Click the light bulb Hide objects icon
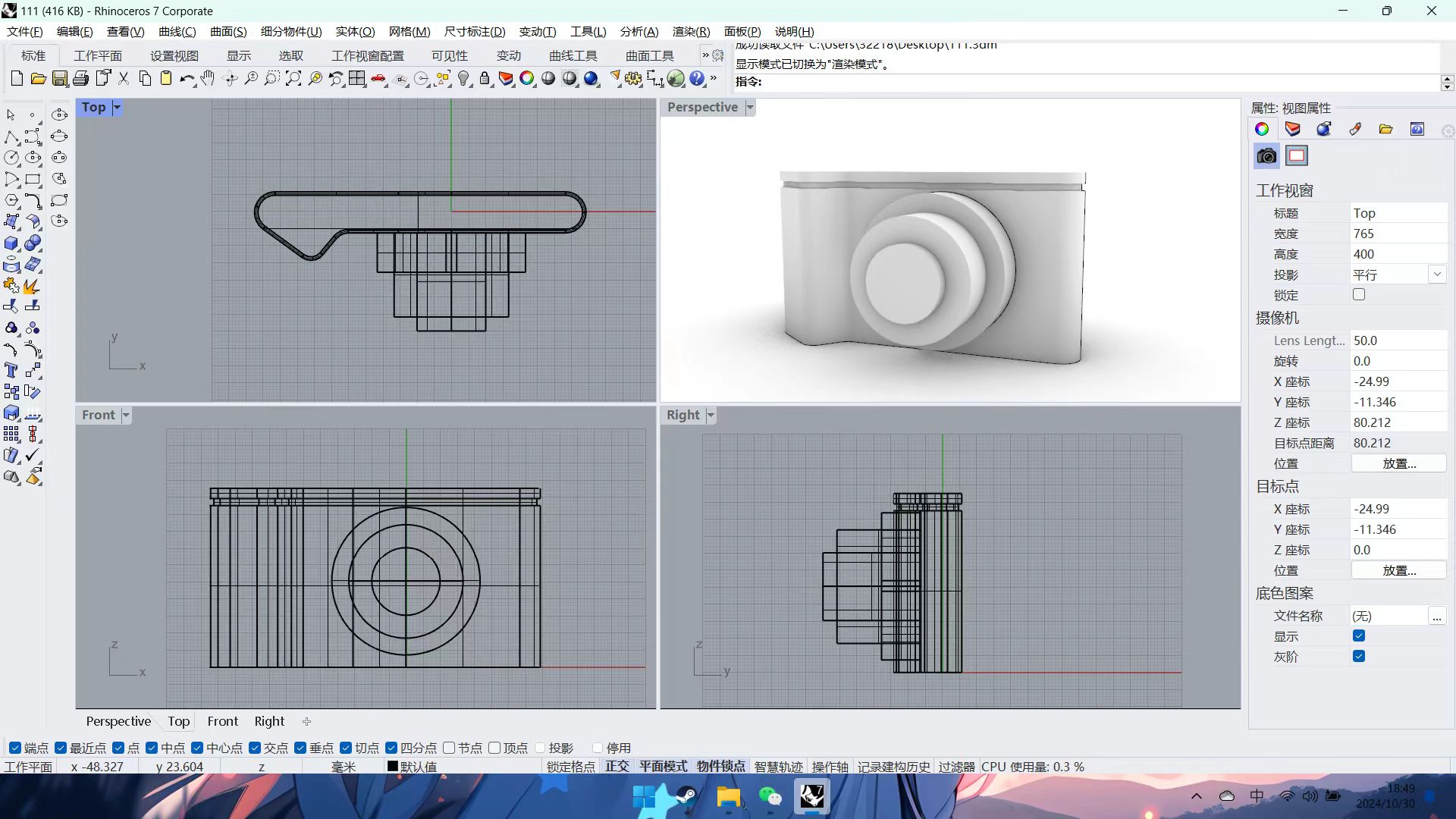Viewport: 1456px width, 819px height. point(464,78)
